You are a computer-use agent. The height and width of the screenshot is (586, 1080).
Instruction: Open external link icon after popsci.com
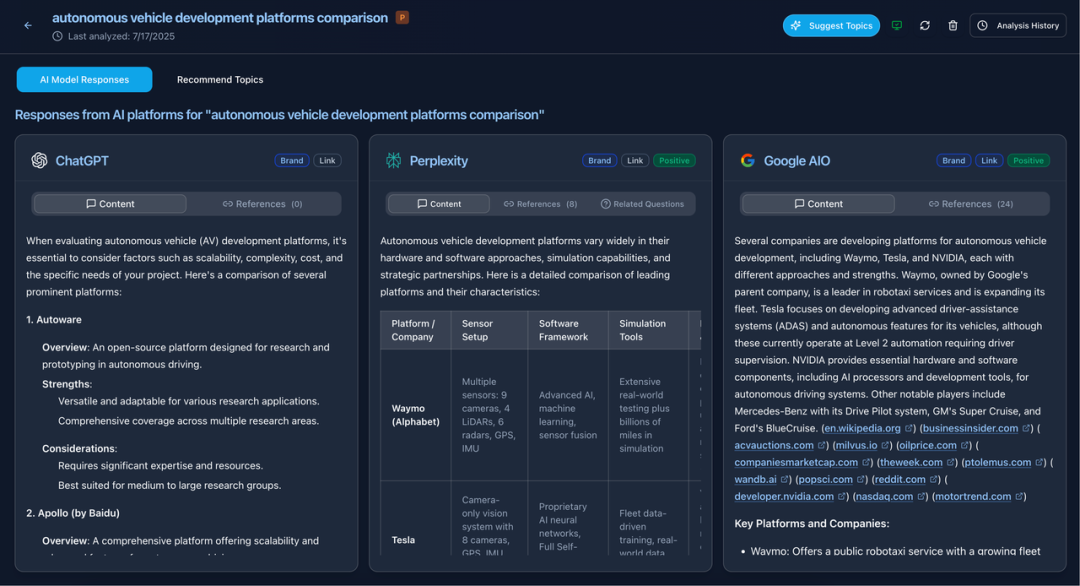860,479
